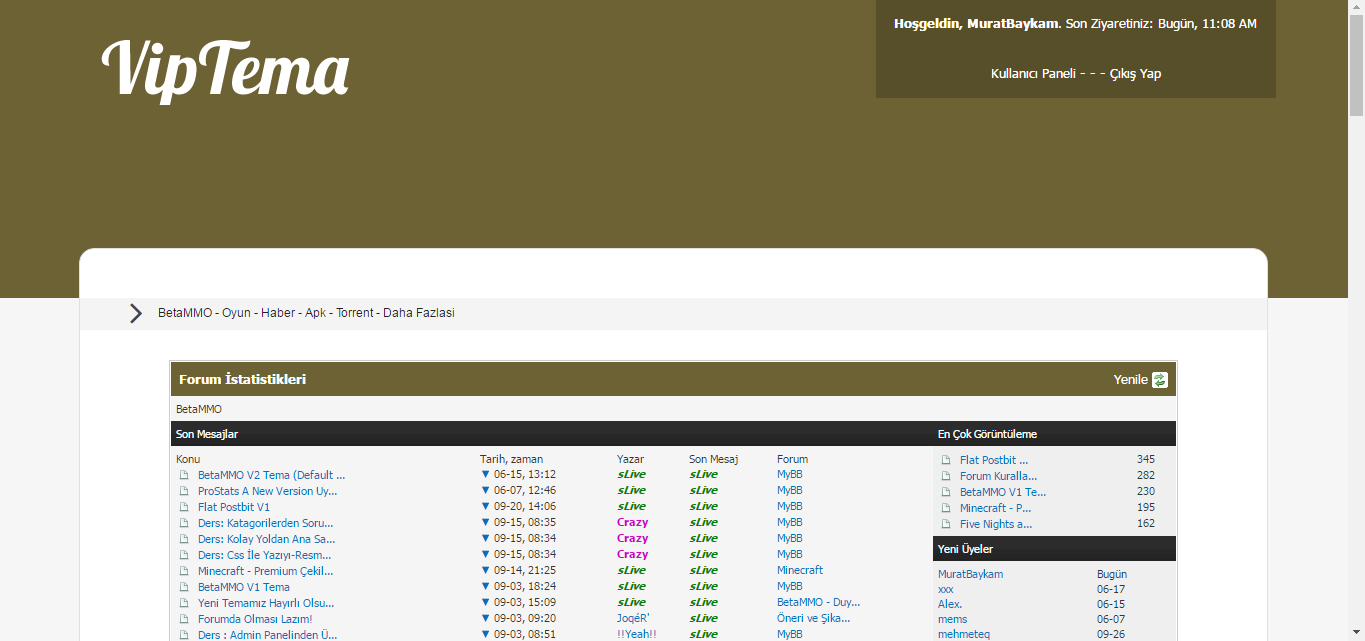Click the down arrow next to 09-20, 14:06
Viewport: 1365px width, 641px height.
[485, 507]
